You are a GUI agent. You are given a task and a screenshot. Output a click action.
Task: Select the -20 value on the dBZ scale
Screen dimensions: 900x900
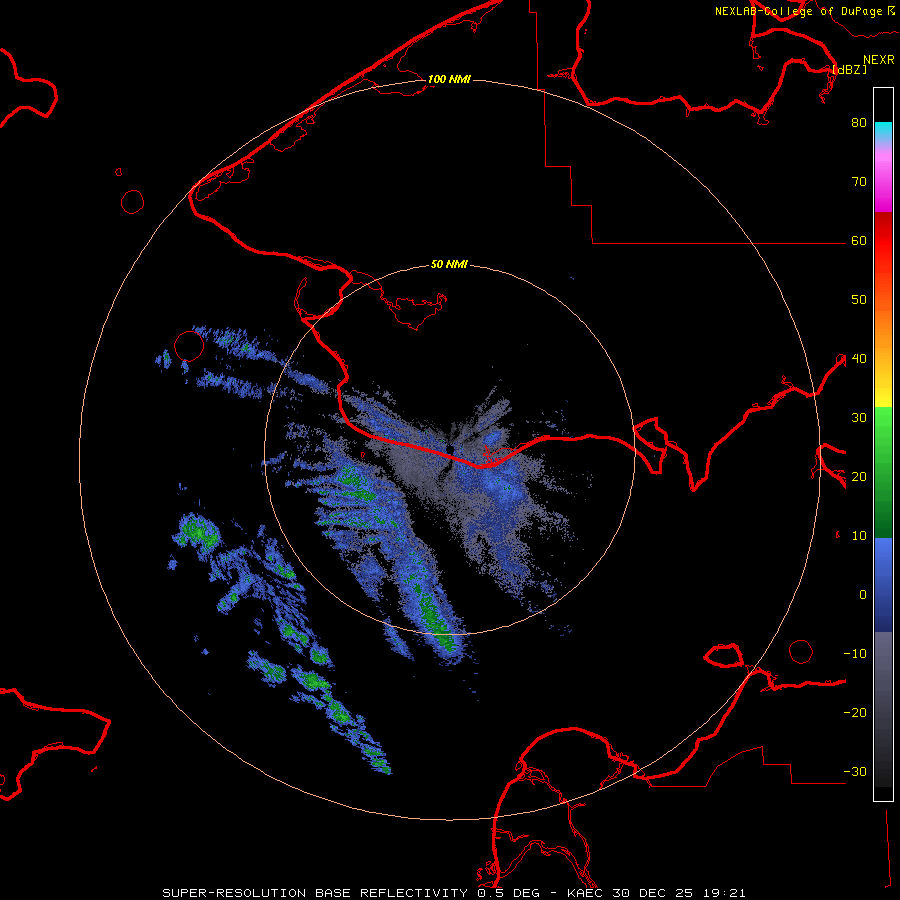855,712
